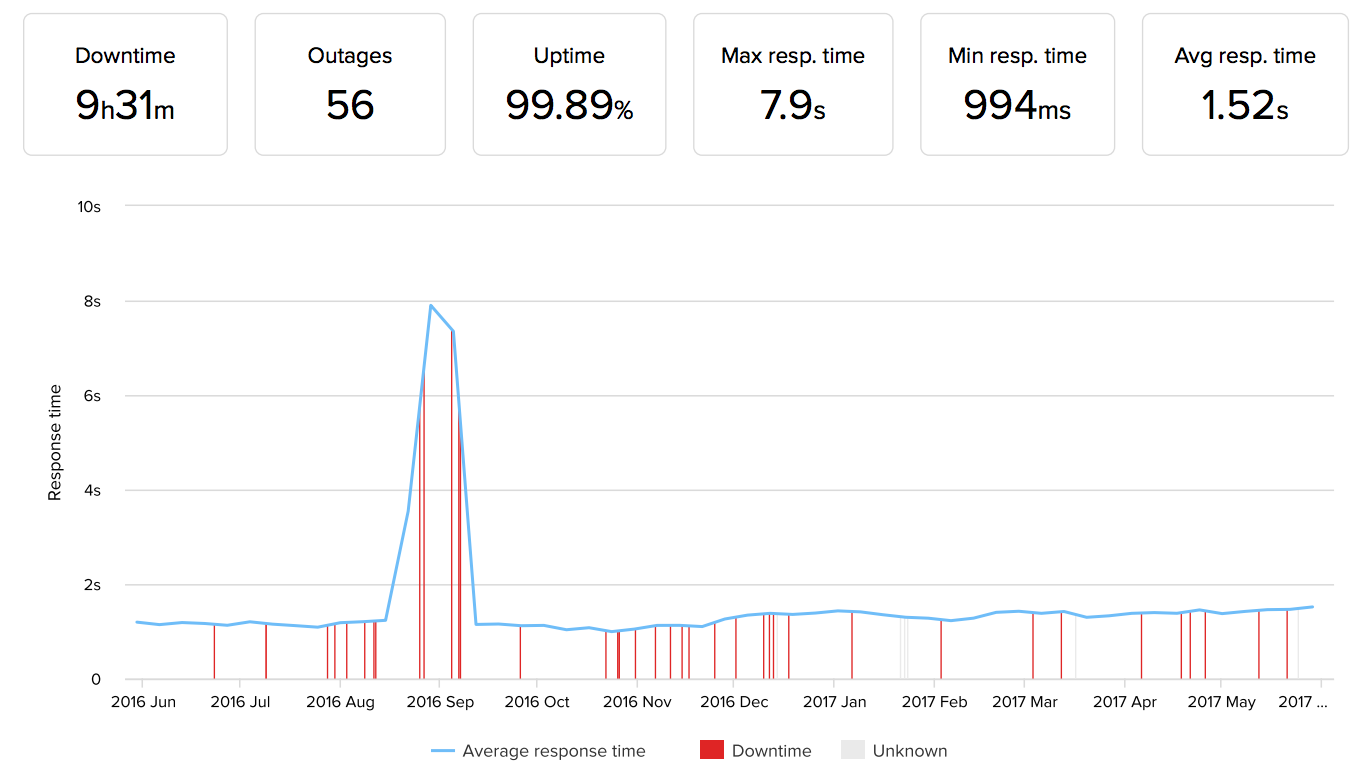Viewport: 1362px width, 768px height.
Task: Click the '2017 Jan' axis label
Action: pyautogui.click(x=835, y=702)
